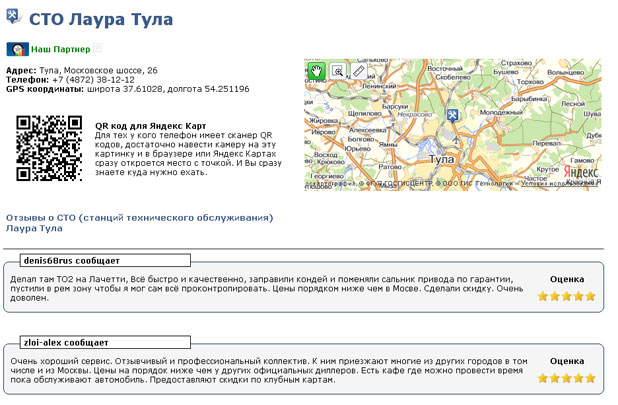Click the phone number +7 (4872) 38-12-12
The width and height of the screenshot is (618, 405).
click(x=87, y=80)
